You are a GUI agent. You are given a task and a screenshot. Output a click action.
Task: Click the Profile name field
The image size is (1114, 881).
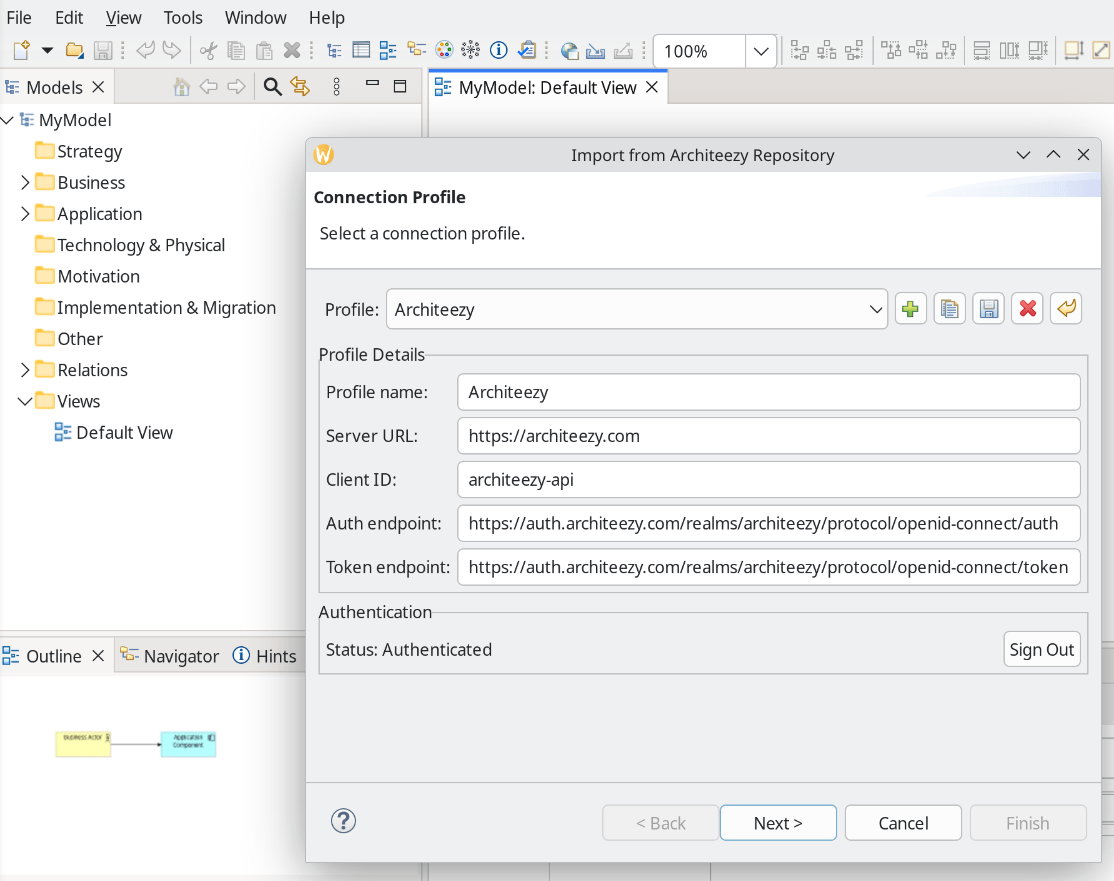pos(769,392)
